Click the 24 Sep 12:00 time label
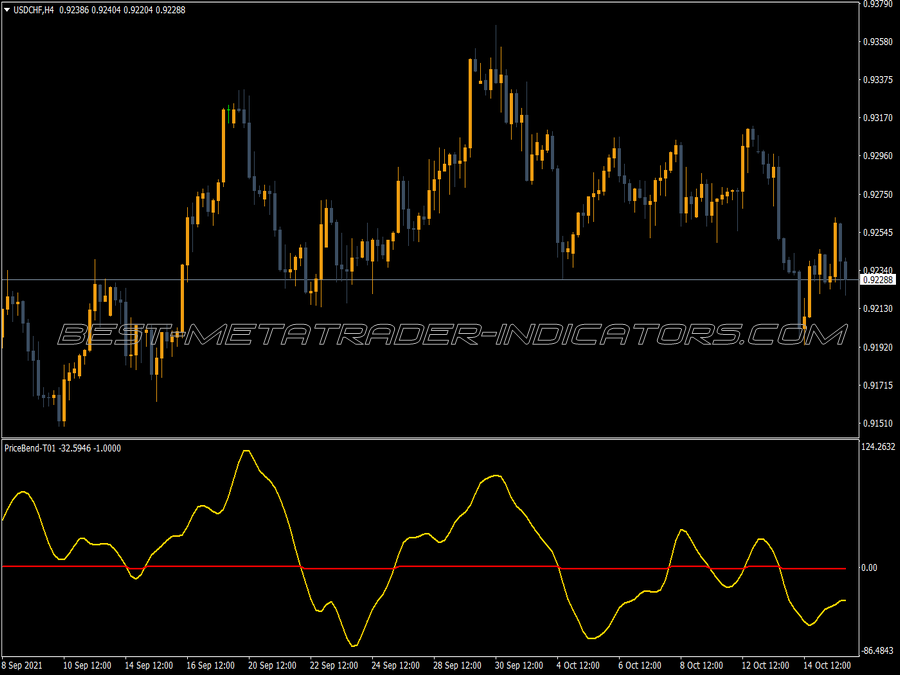The image size is (900, 675). point(395,666)
